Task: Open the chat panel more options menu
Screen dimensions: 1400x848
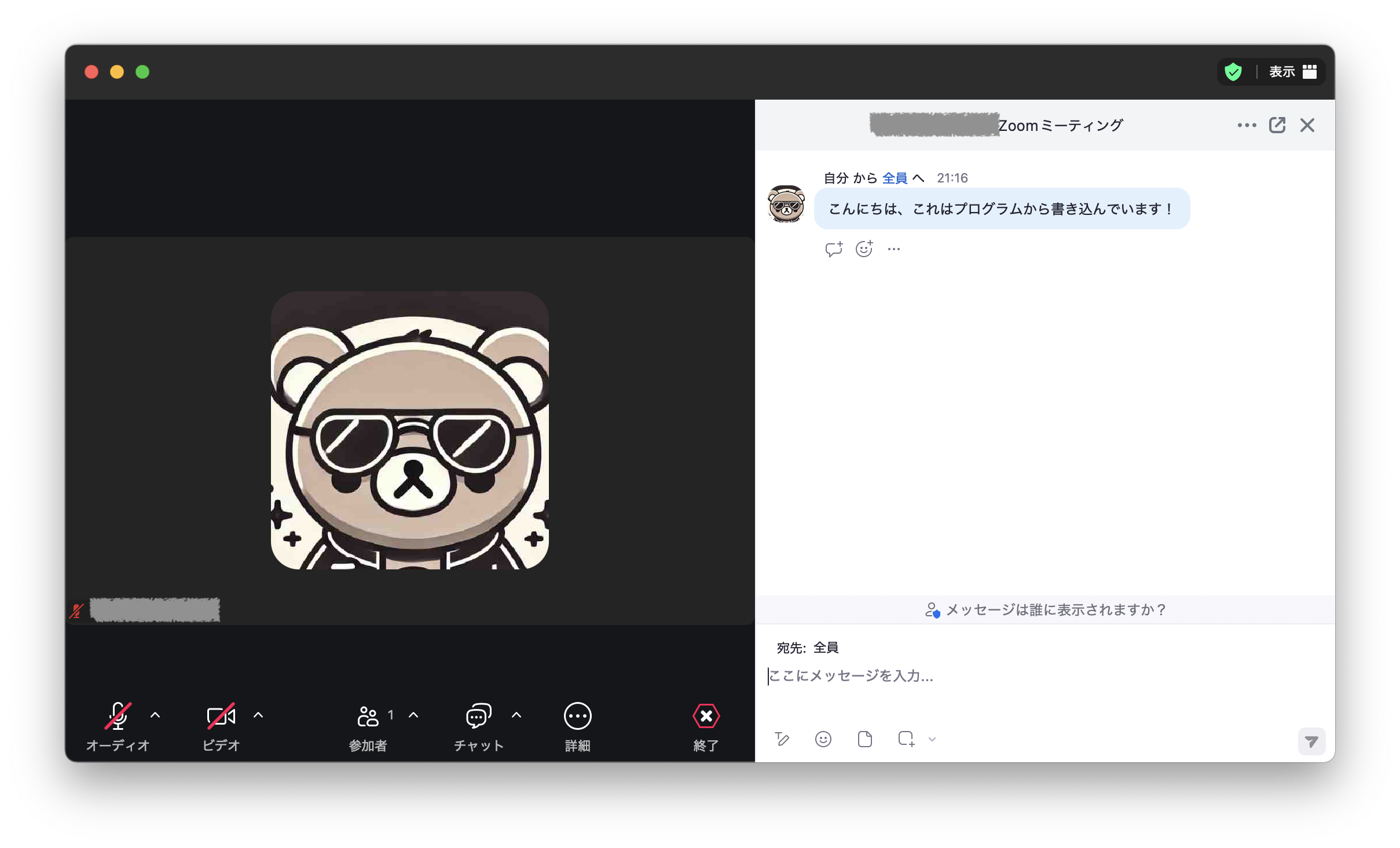Action: (x=1246, y=125)
